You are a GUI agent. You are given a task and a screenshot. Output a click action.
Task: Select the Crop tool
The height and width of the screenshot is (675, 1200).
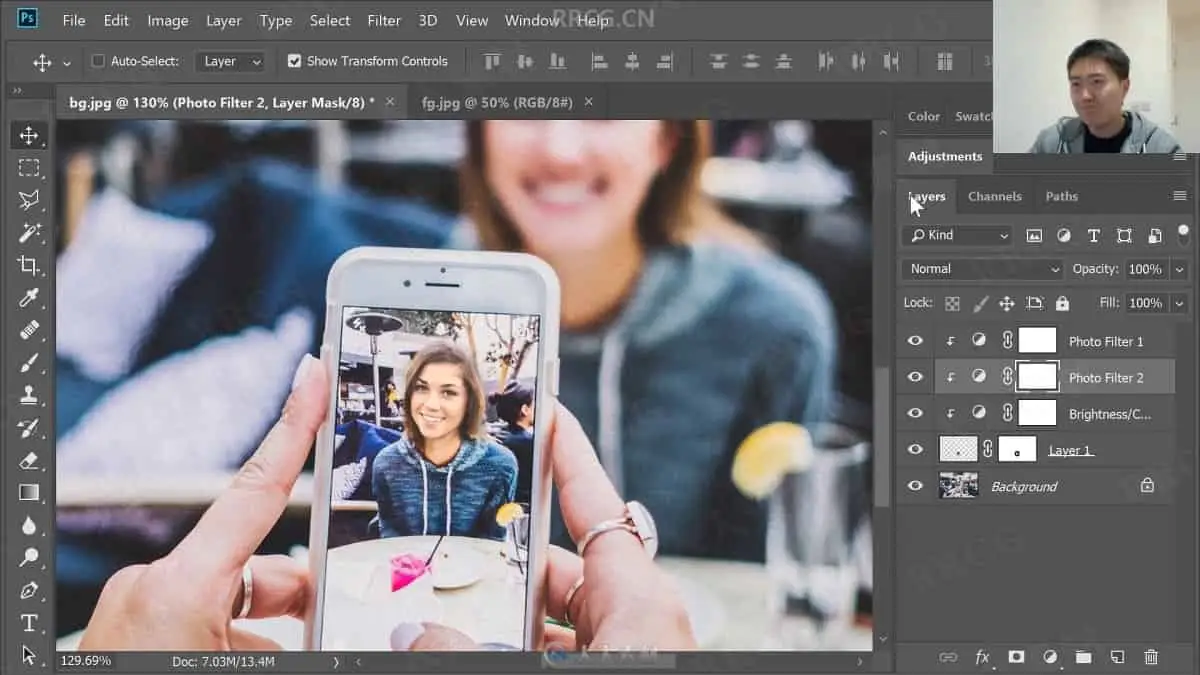point(29,265)
